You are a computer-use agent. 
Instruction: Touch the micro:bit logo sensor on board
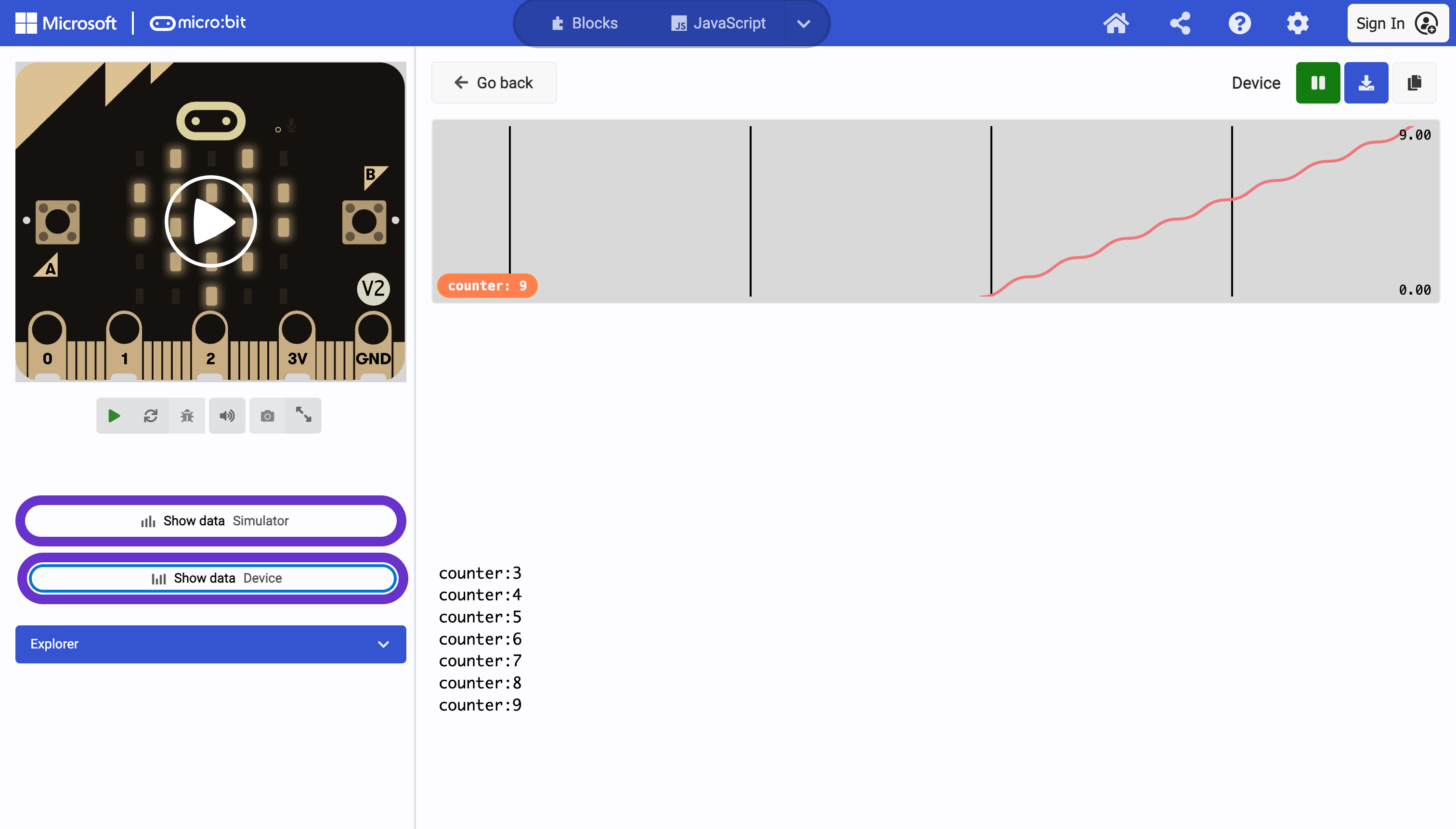tap(211, 121)
